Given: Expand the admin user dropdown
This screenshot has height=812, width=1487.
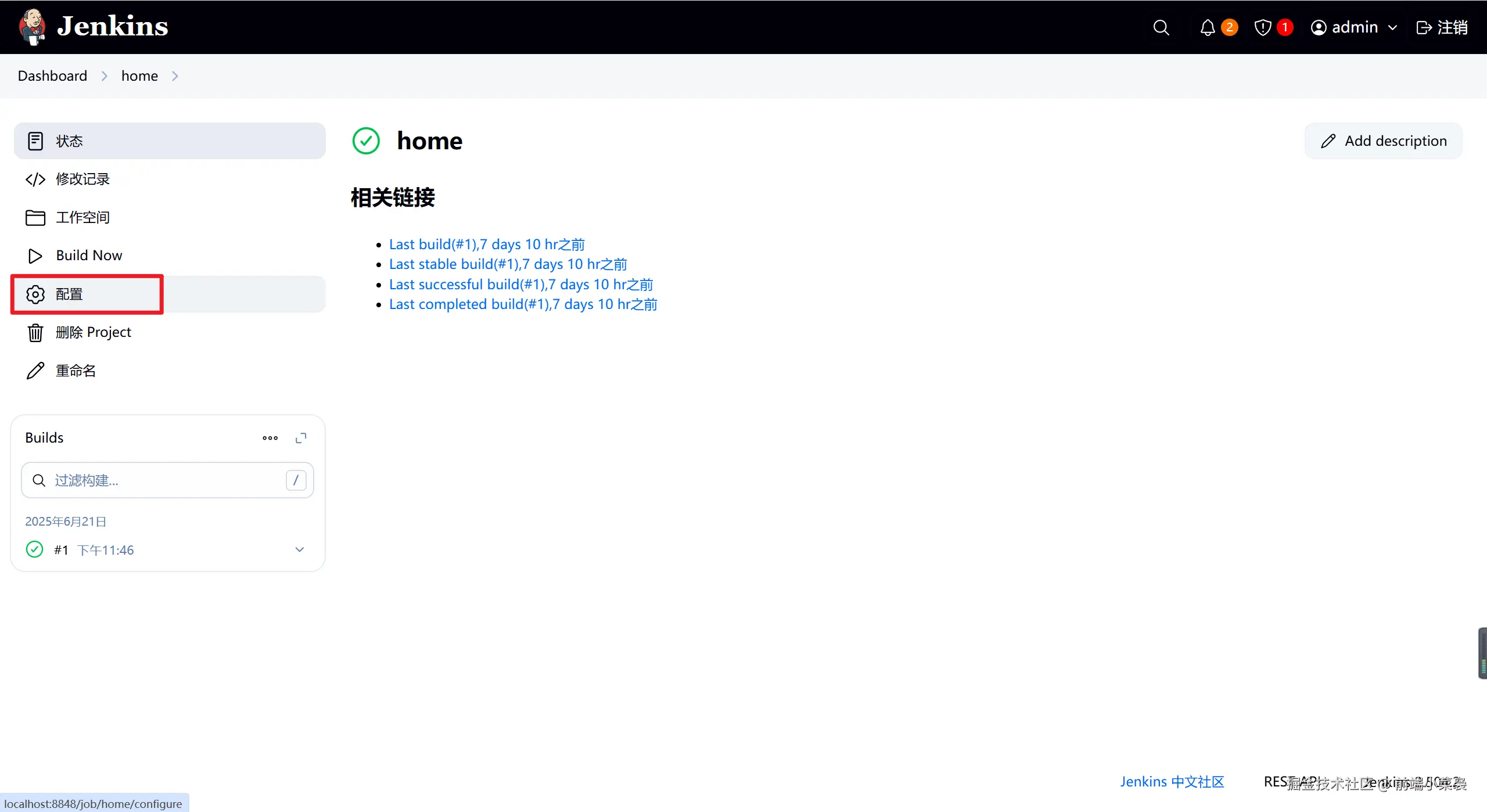Looking at the screenshot, I should click(1392, 27).
